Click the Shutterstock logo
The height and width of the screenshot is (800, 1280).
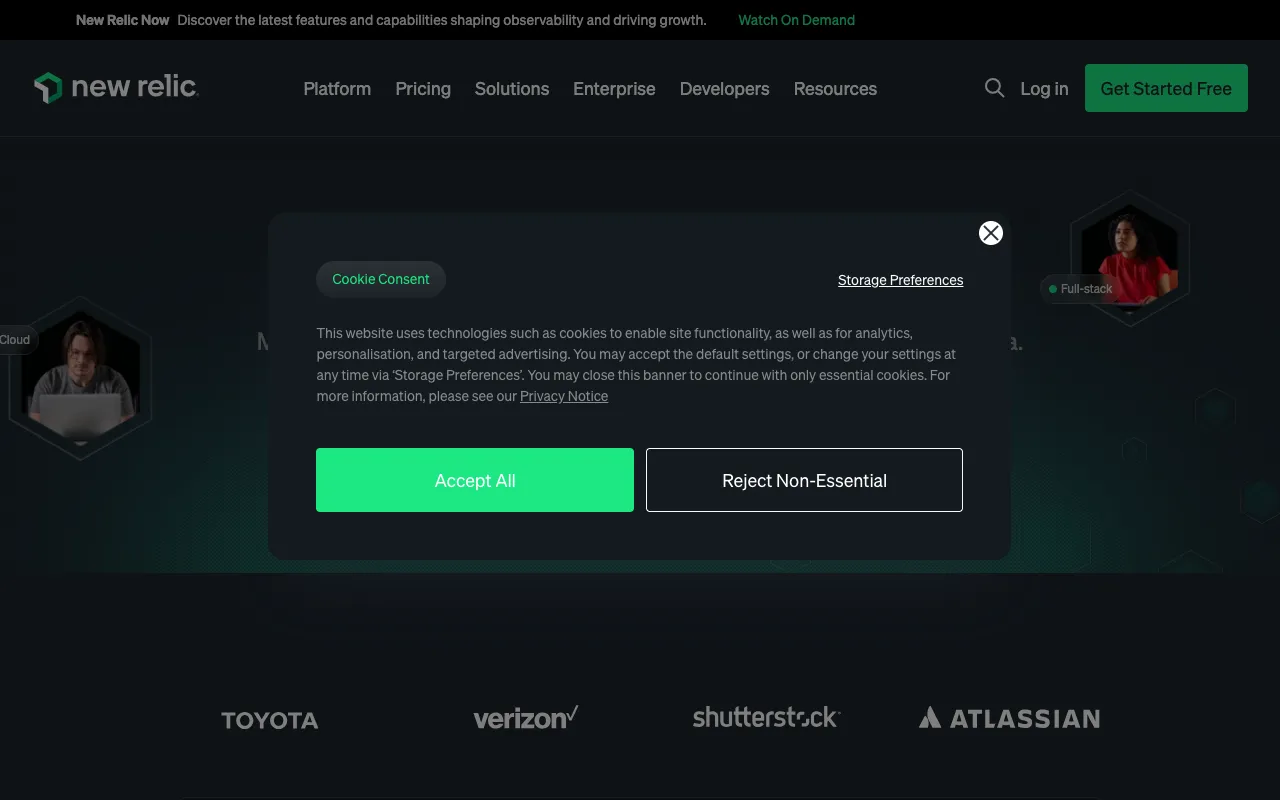click(766, 717)
